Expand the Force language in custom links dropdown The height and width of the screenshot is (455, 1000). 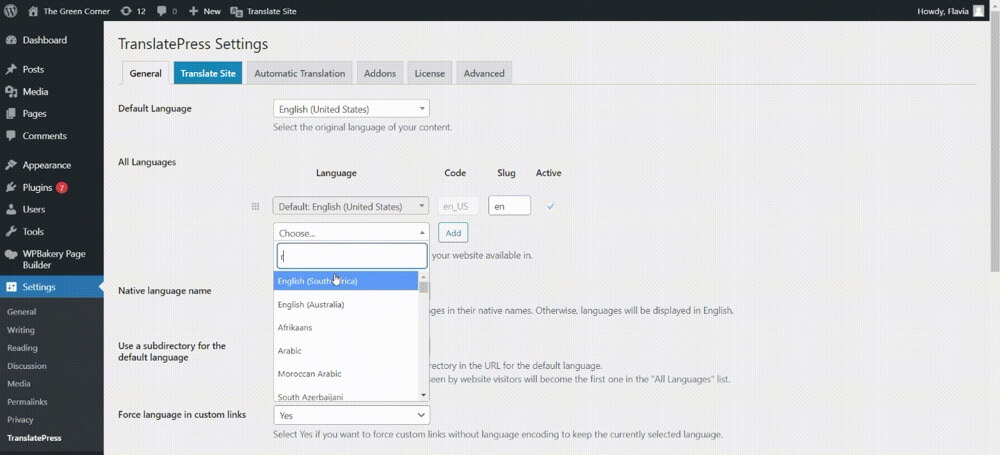pos(351,414)
